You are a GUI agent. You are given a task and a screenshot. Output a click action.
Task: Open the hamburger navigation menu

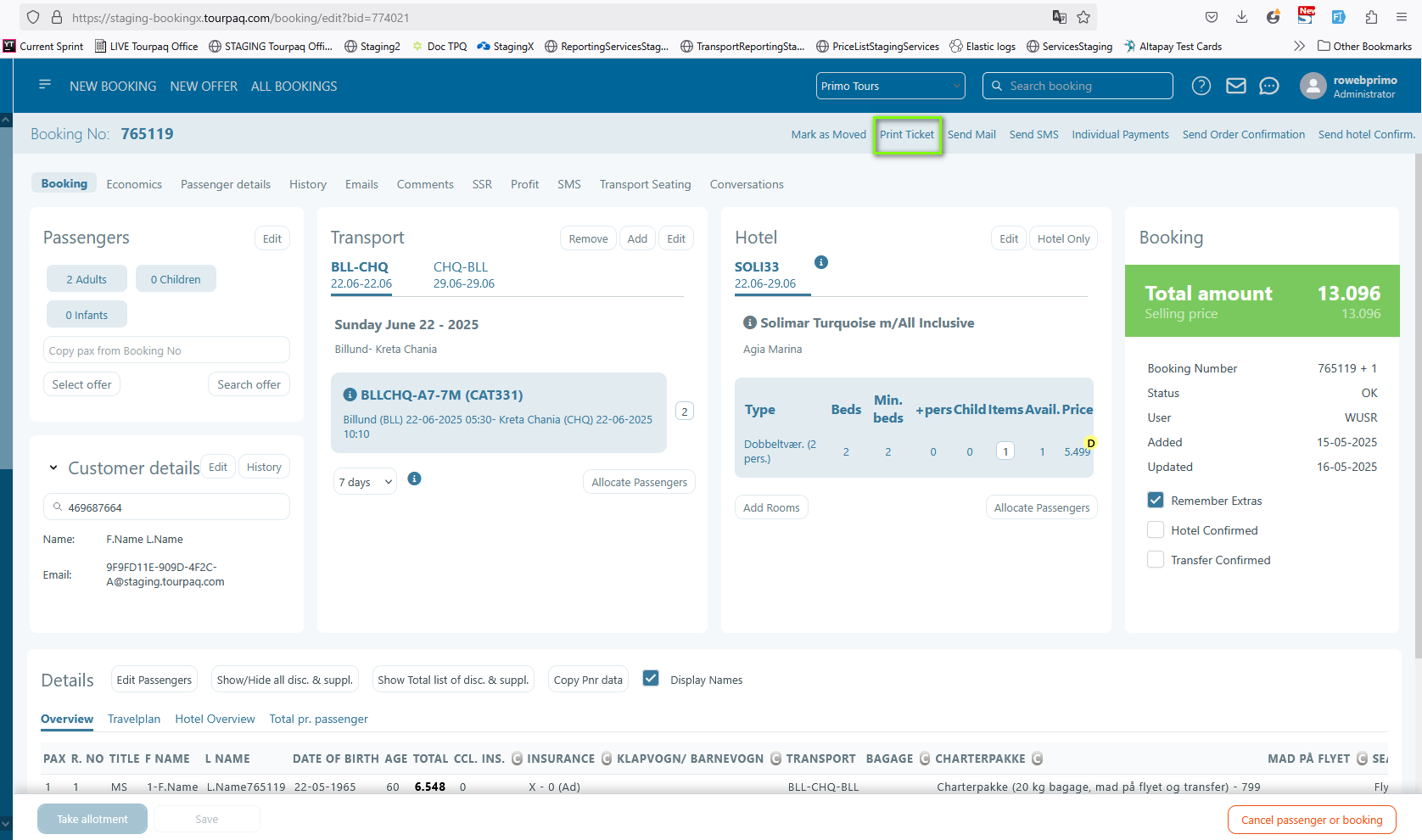[x=45, y=85]
